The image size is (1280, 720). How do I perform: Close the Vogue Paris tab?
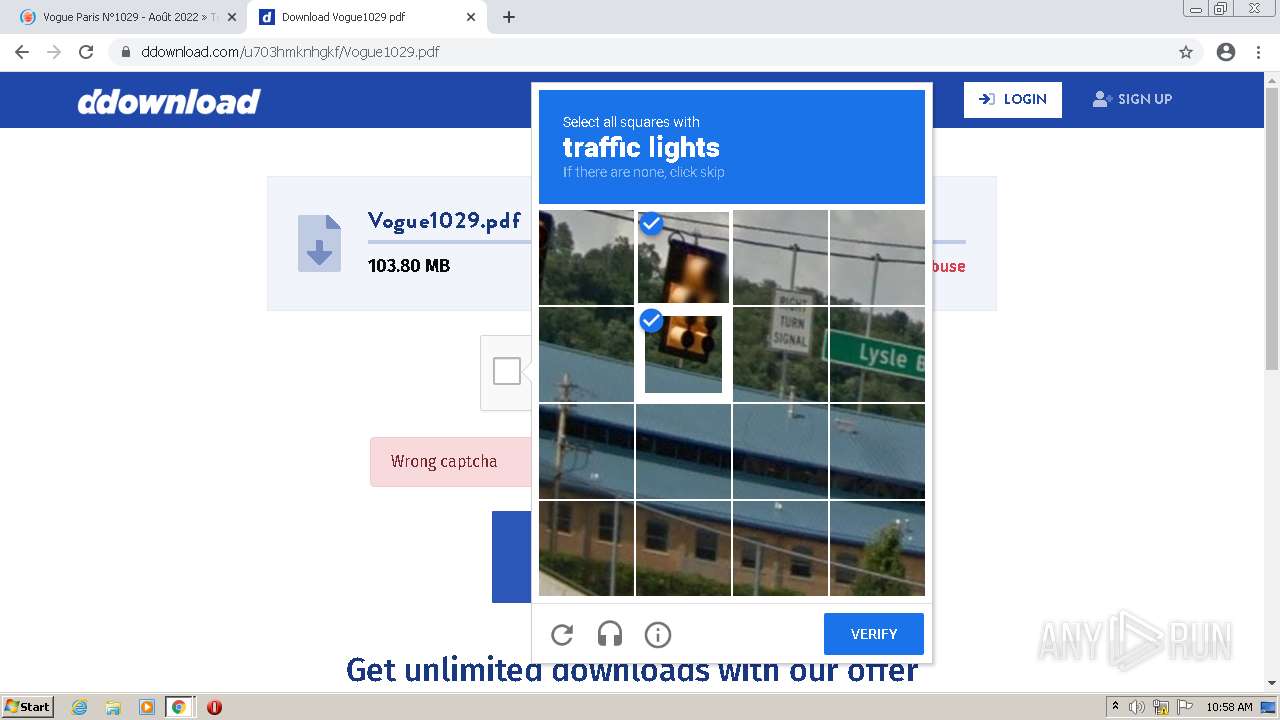pyautogui.click(x=232, y=17)
